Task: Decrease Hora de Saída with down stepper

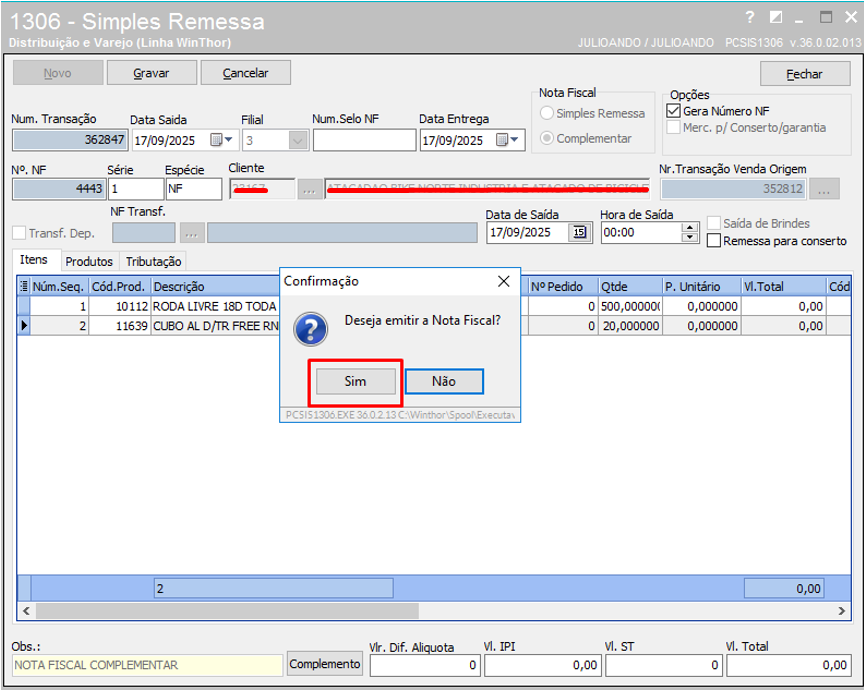Action: click(x=689, y=238)
